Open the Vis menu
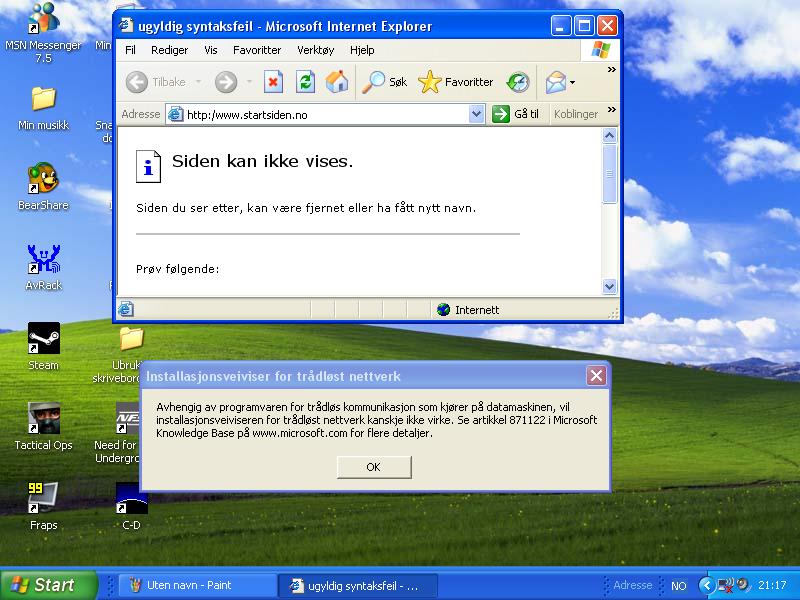Viewport: 800px width, 600px height. [x=211, y=50]
